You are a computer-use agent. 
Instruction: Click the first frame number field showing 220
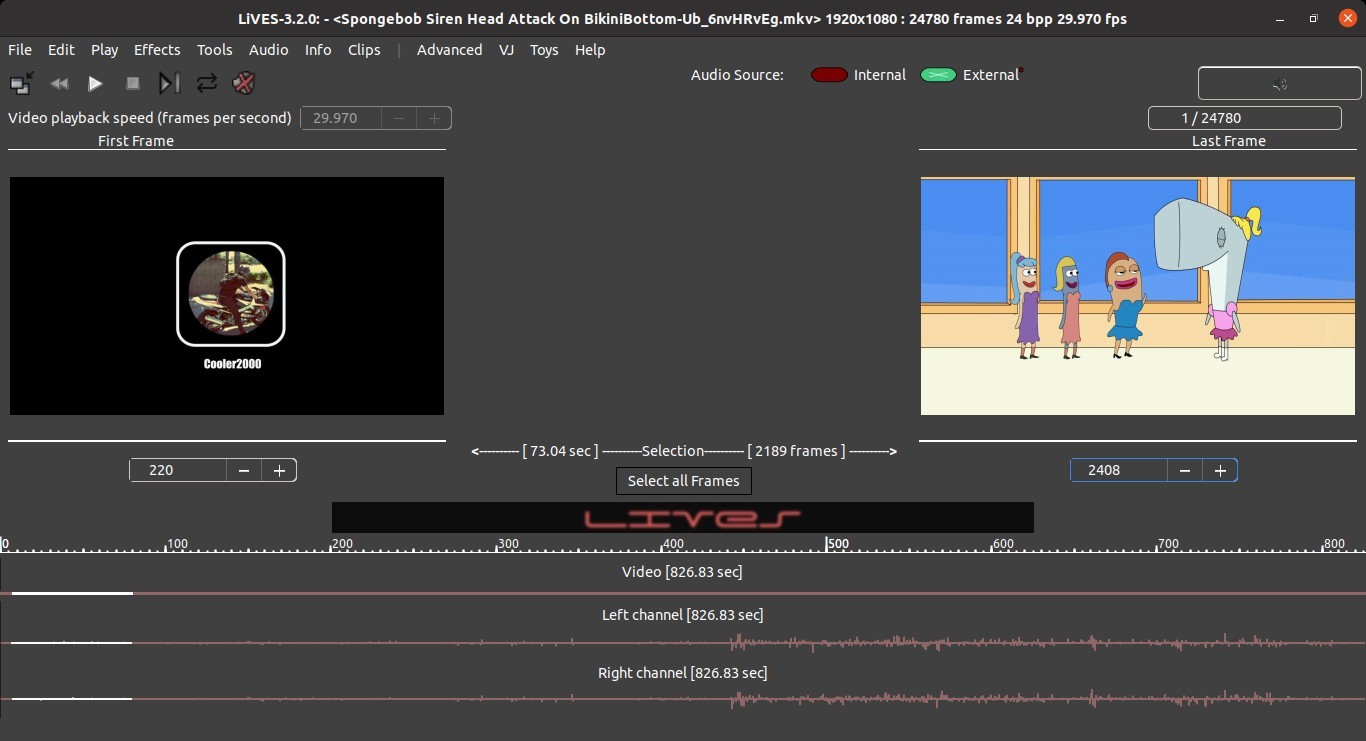pos(178,470)
